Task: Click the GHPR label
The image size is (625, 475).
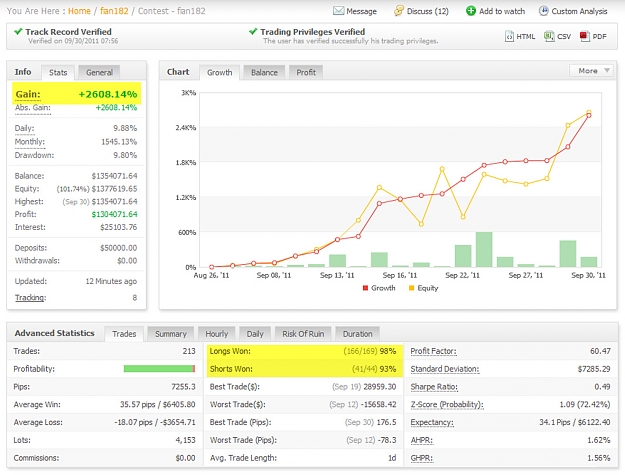Action: [421, 458]
